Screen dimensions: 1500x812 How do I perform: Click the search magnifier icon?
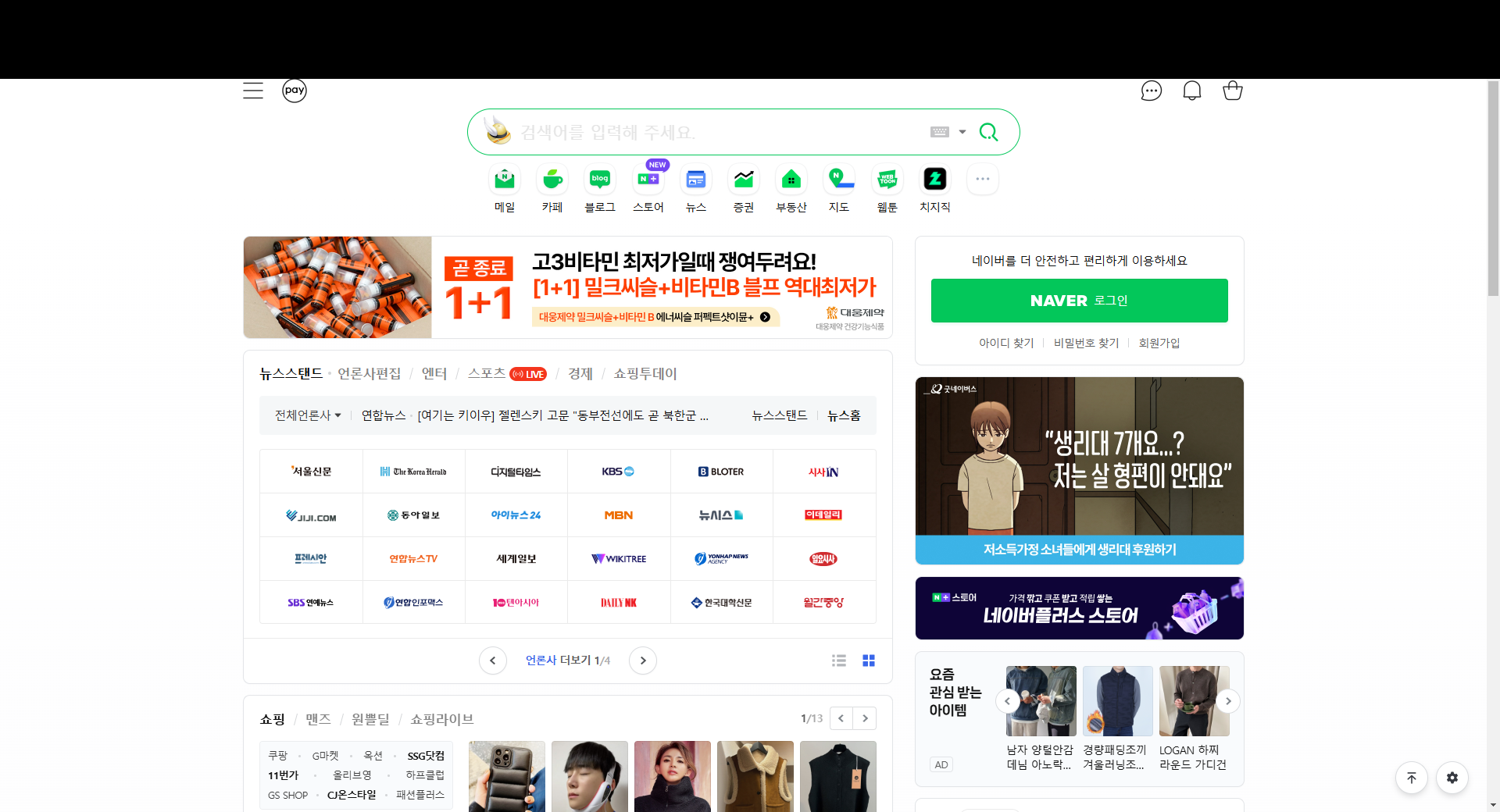(988, 131)
